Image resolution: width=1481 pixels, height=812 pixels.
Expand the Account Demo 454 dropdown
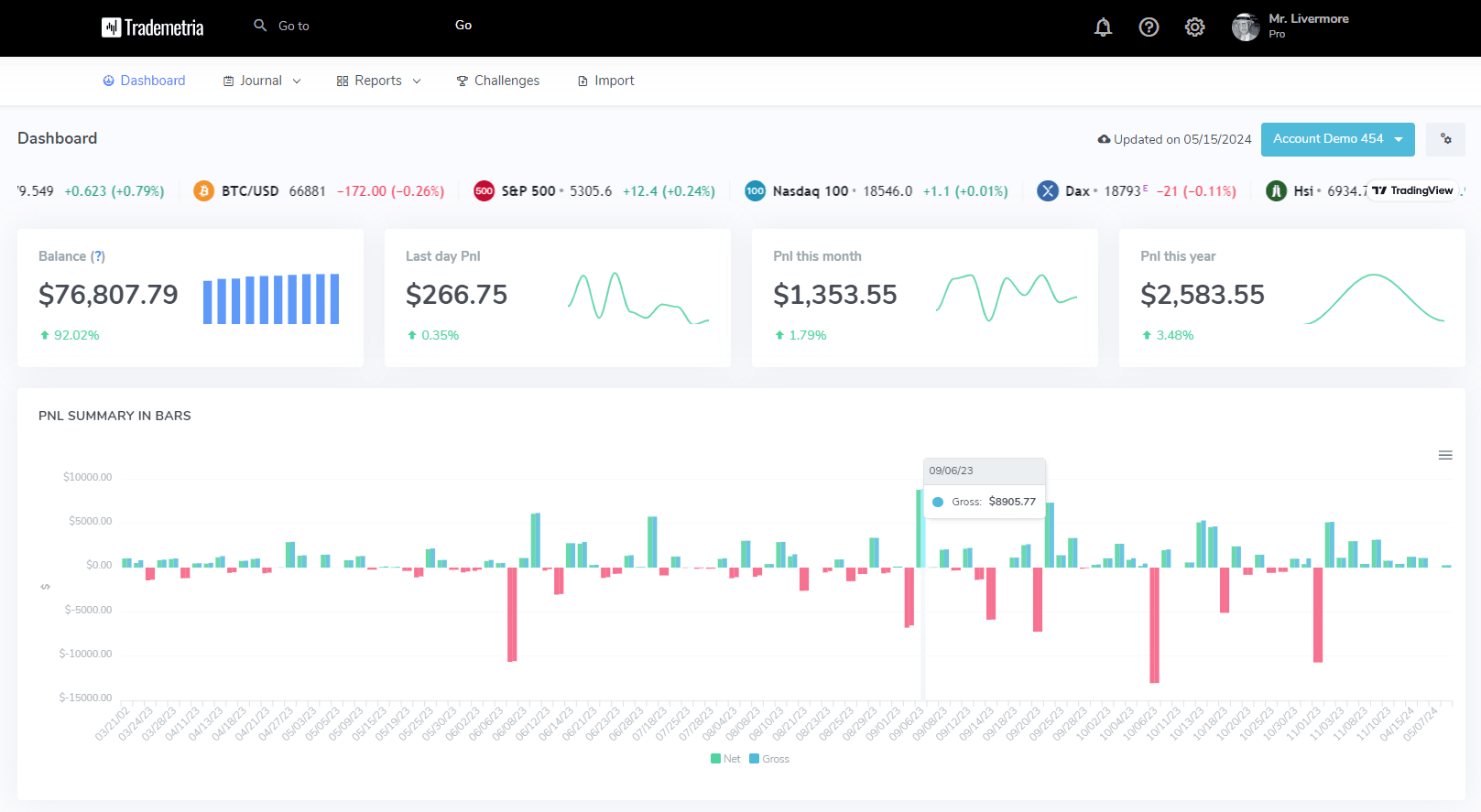(1337, 139)
